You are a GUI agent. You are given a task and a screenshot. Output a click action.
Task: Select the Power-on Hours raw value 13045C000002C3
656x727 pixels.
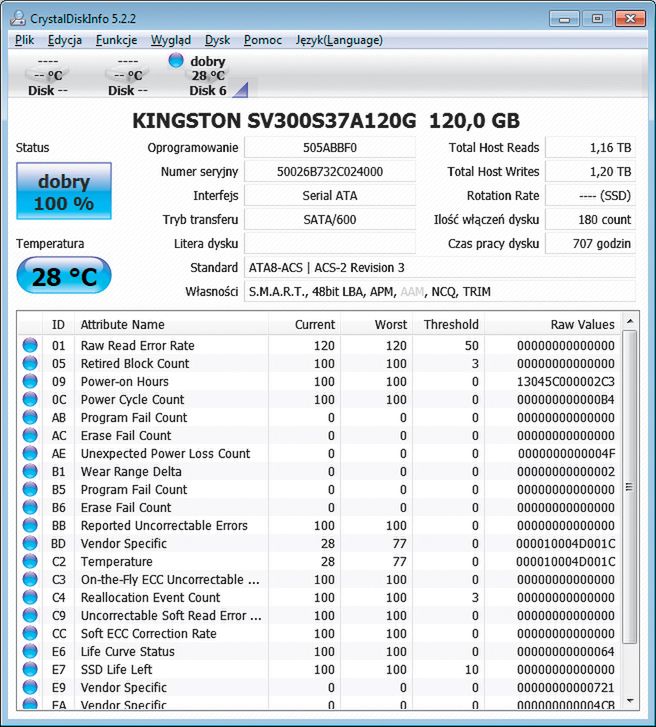566,382
